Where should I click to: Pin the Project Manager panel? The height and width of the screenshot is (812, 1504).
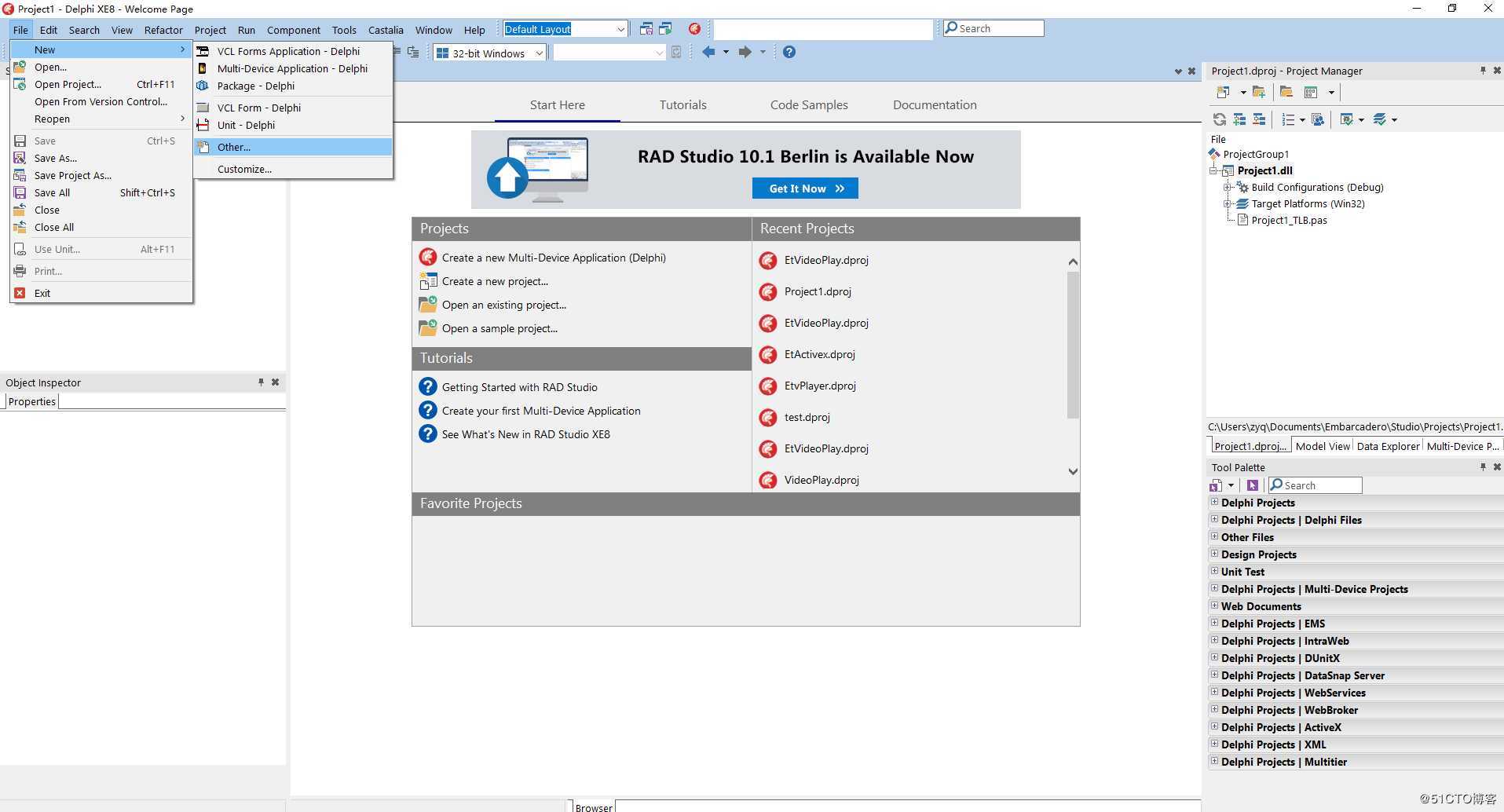point(1483,71)
